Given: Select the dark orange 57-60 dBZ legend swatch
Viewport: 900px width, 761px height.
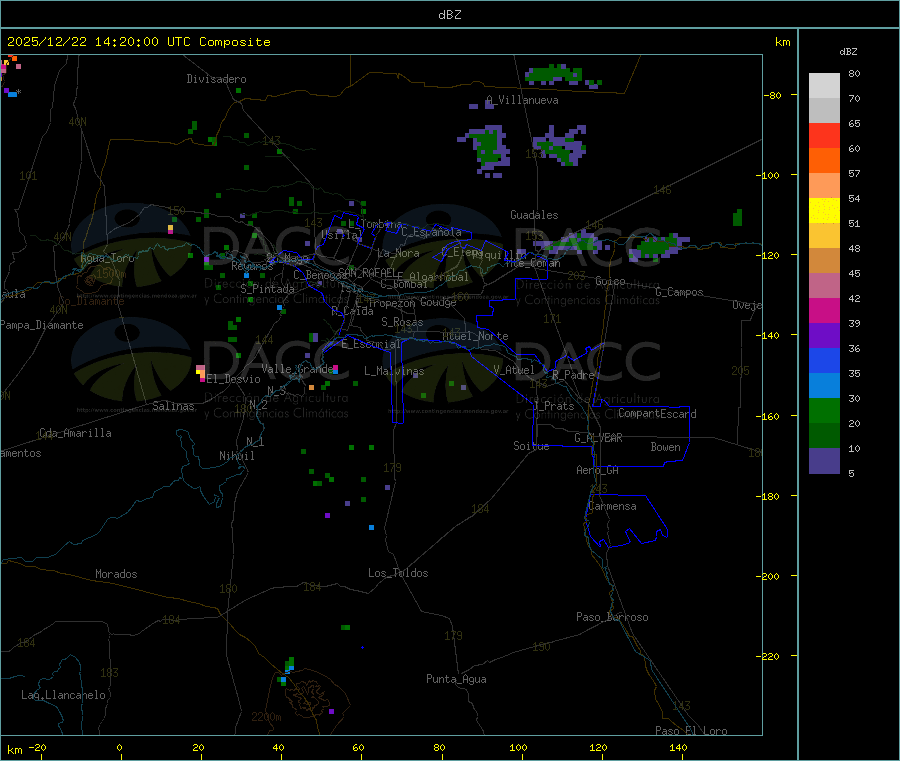Looking at the screenshot, I should coord(824,161).
